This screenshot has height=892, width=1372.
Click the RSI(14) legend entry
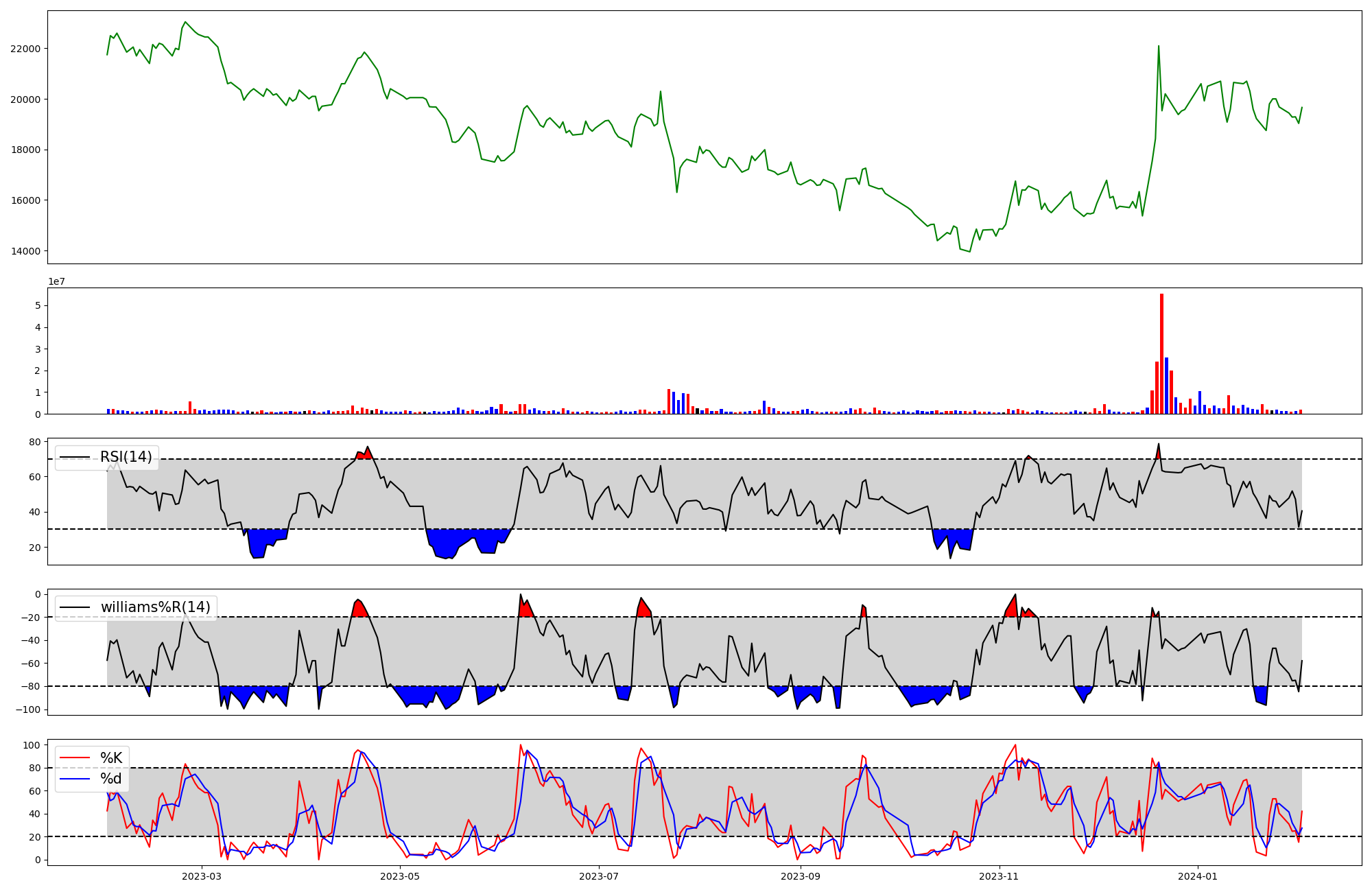(126, 457)
